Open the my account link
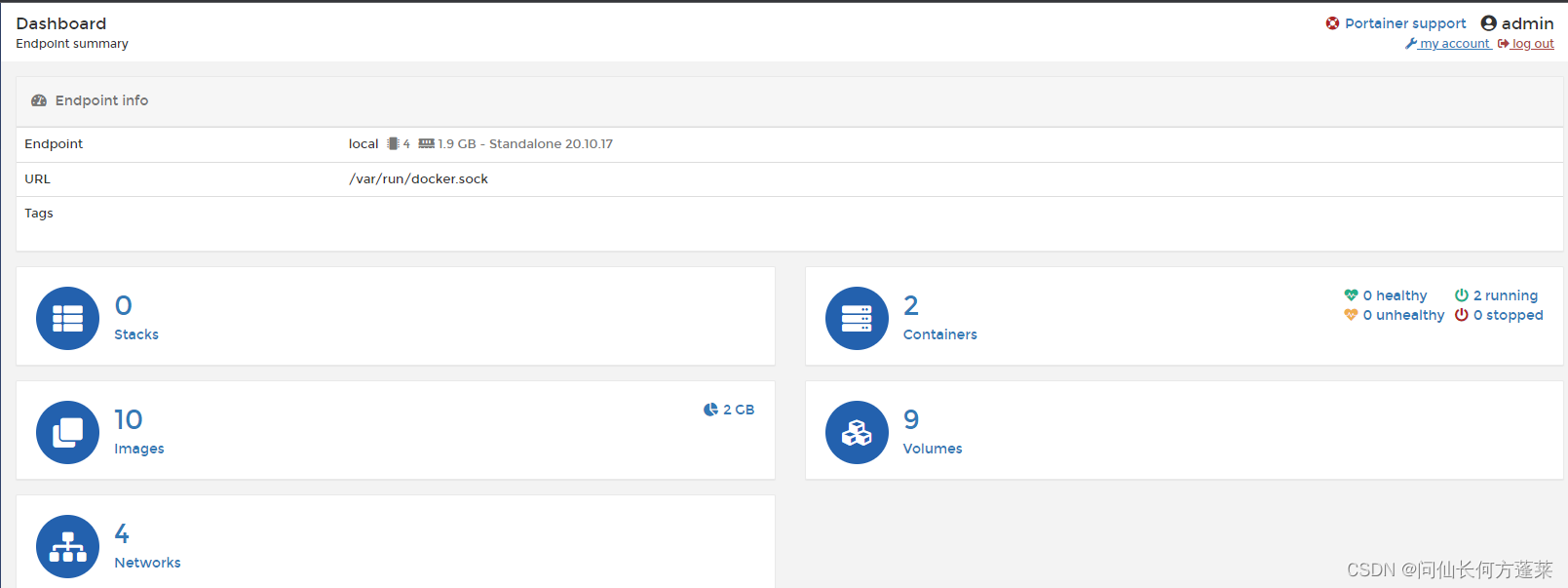The height and width of the screenshot is (588, 1568). click(1454, 44)
